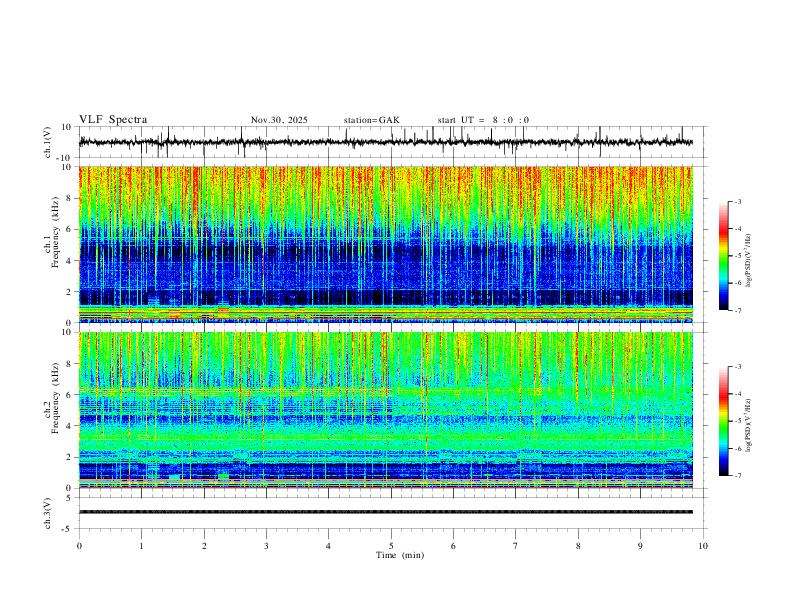Click the ch.2 spectrogram color scale bar
This screenshot has width=792, height=612.
pos(724,421)
